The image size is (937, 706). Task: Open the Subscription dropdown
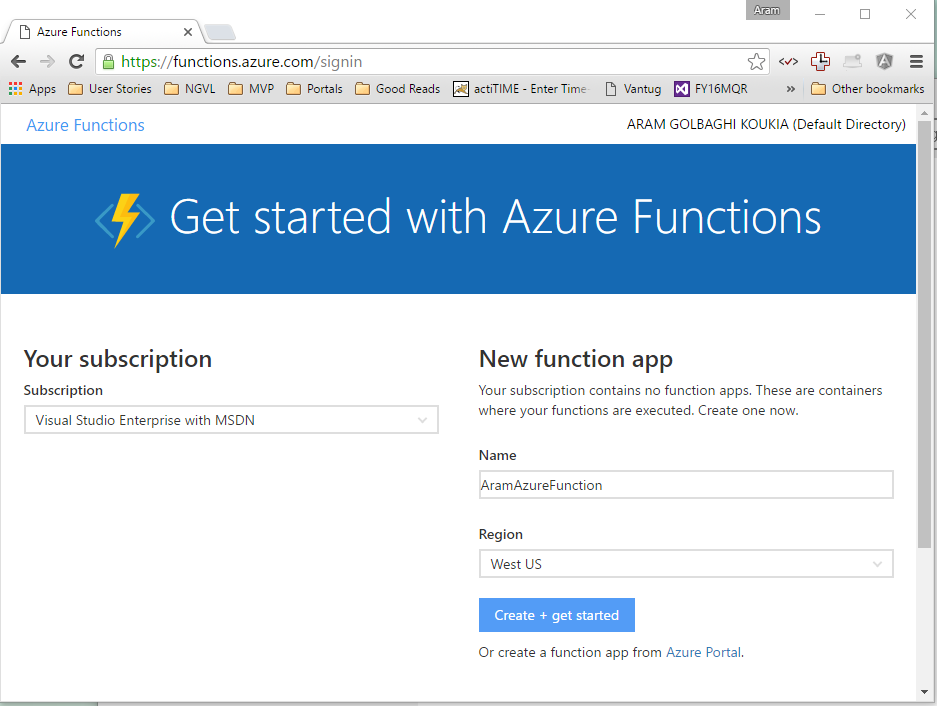pyautogui.click(x=231, y=419)
